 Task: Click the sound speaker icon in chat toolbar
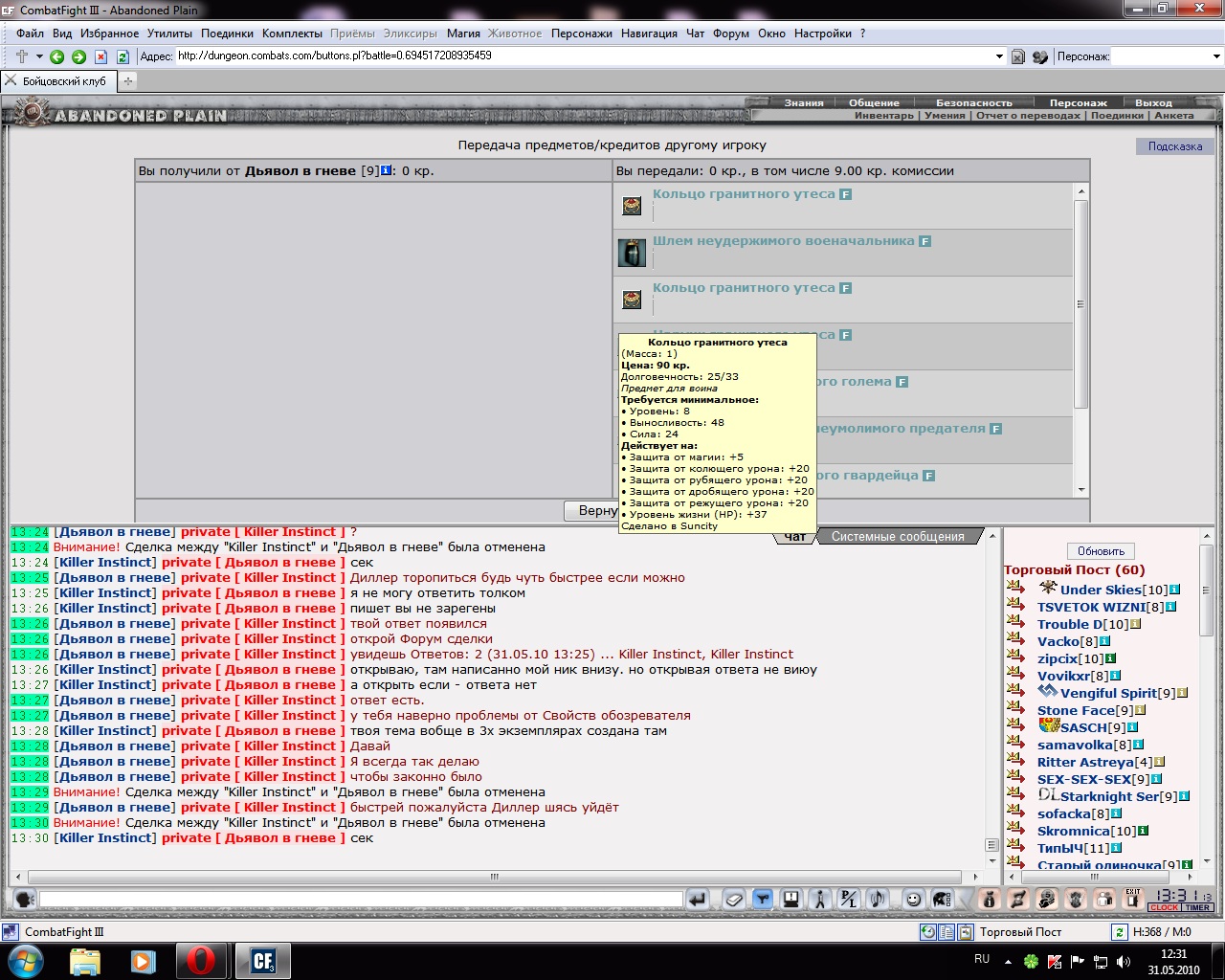click(877, 899)
